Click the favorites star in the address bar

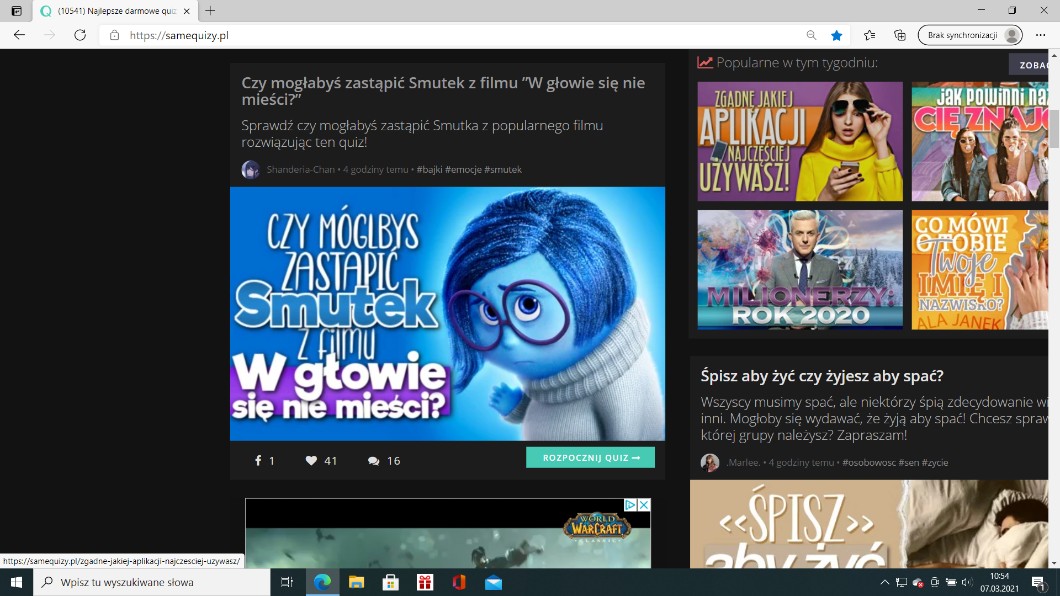coord(837,35)
